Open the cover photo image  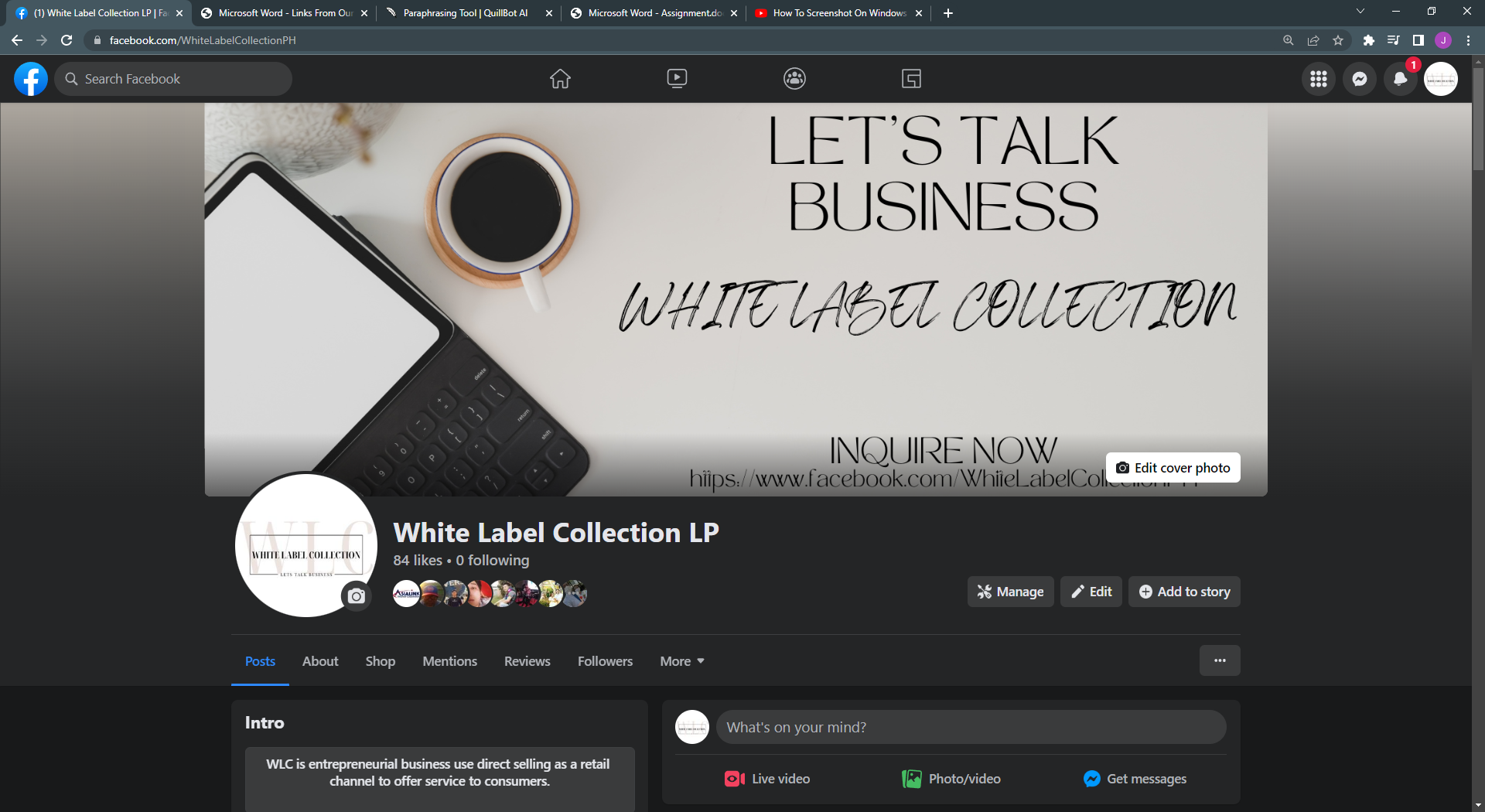pos(736,300)
